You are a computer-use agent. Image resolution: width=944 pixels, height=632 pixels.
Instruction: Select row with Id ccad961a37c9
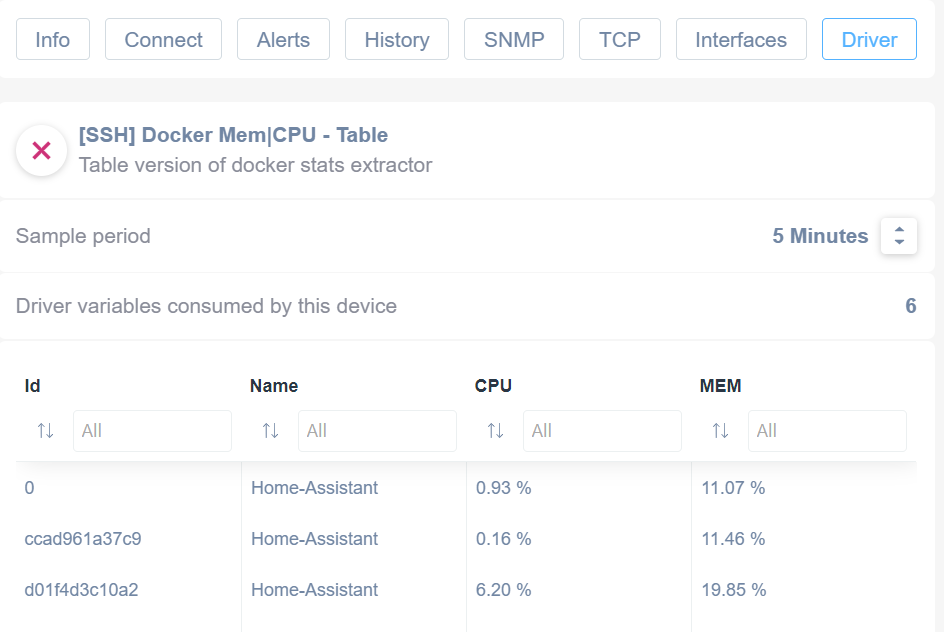pyautogui.click(x=466, y=539)
